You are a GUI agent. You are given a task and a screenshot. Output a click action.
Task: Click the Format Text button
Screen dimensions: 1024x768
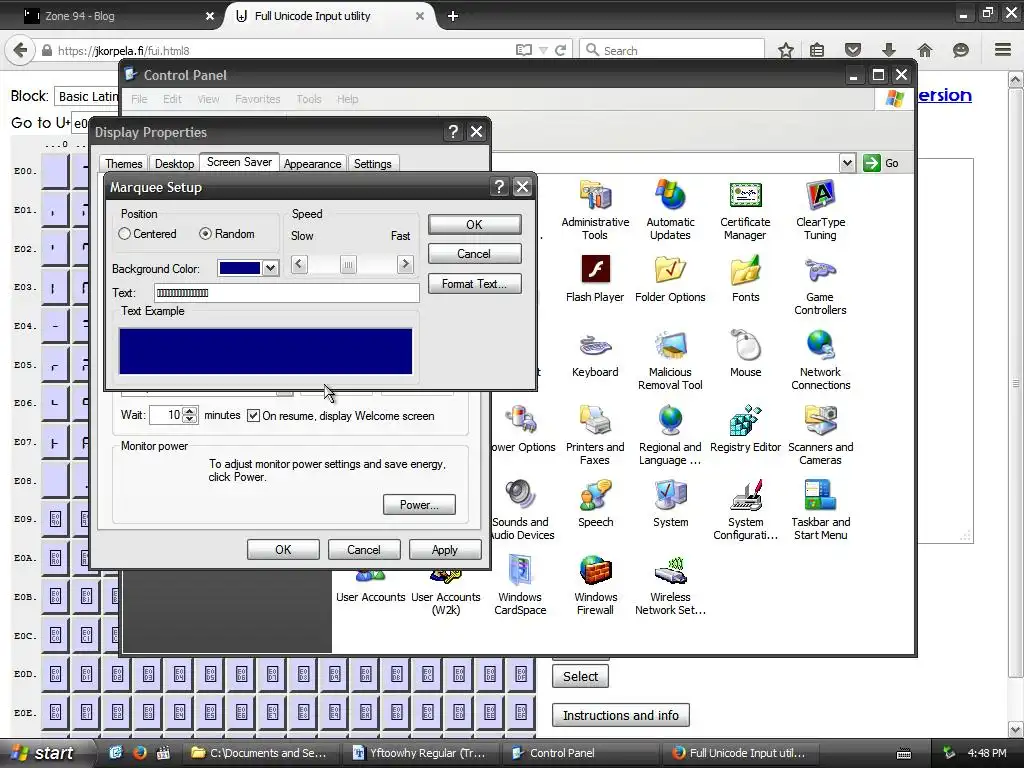tap(475, 284)
